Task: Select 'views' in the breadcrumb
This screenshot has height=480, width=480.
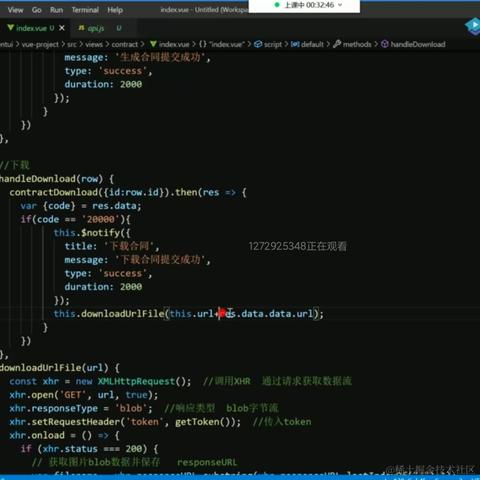Action: tap(94, 44)
